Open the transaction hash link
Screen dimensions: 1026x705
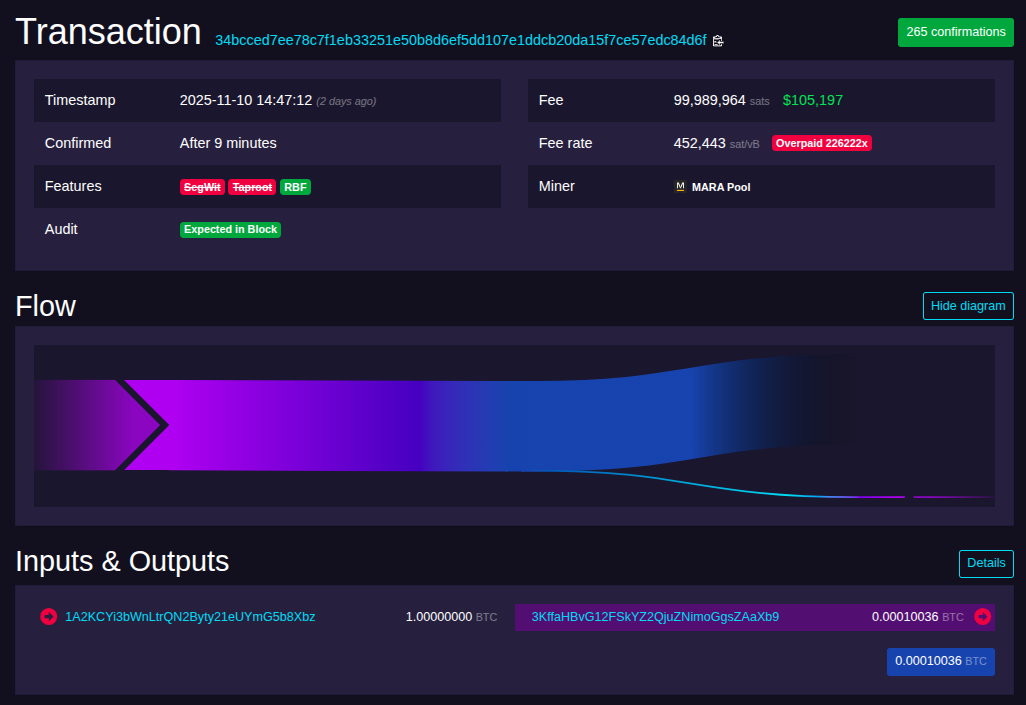click(460, 40)
